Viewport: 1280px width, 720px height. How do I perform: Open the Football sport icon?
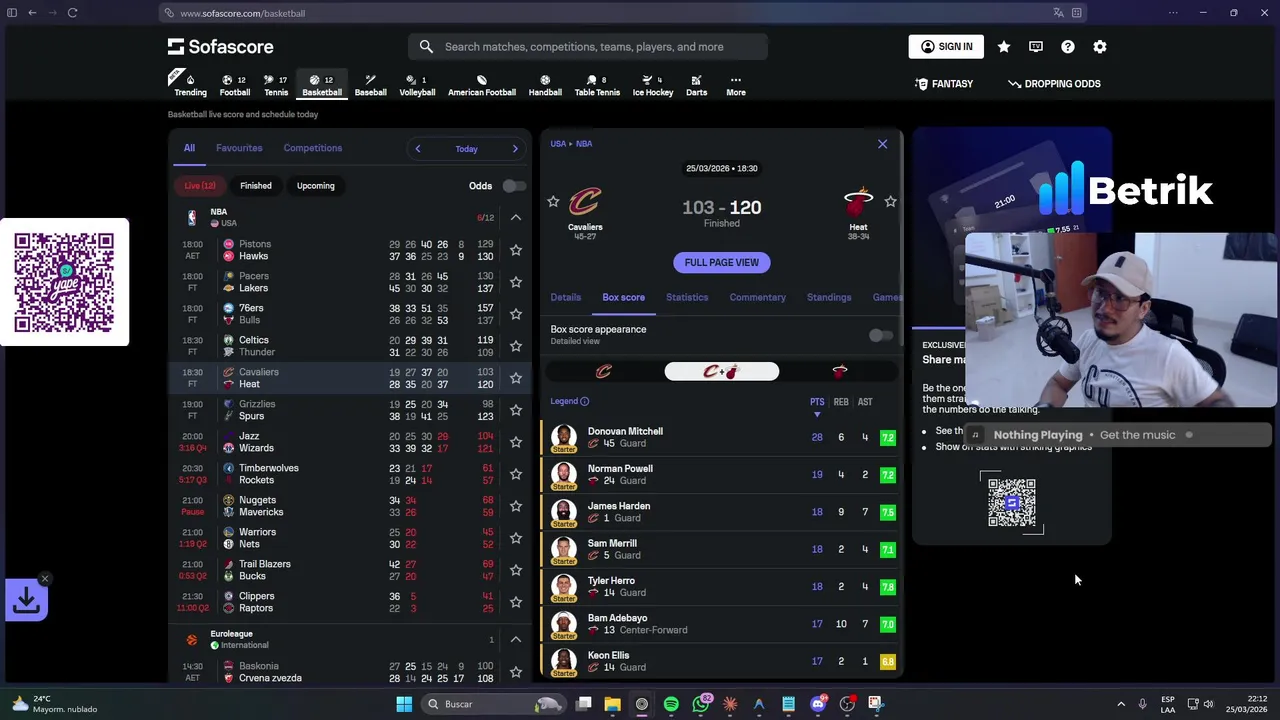click(x=235, y=85)
